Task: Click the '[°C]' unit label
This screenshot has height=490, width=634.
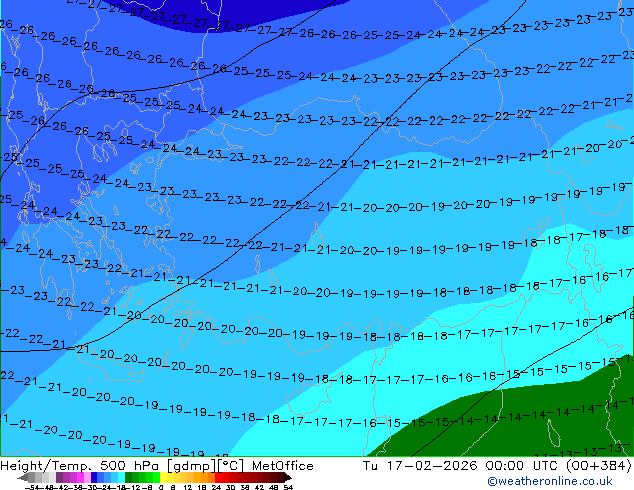Action: tap(231, 466)
